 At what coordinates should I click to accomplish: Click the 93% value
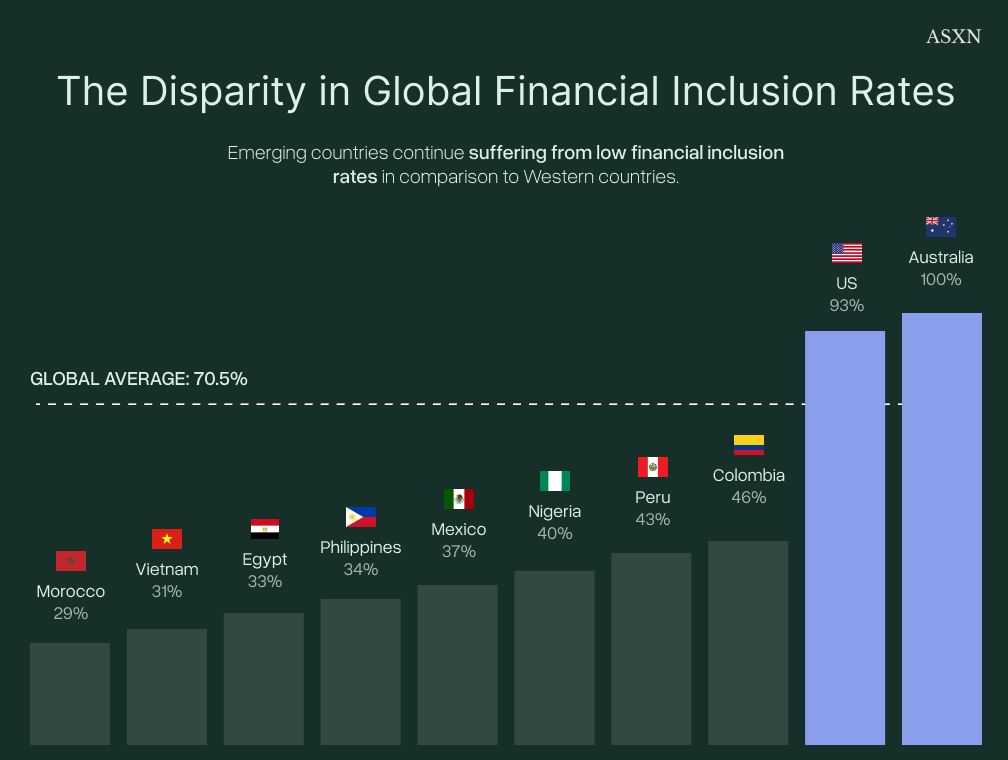tap(847, 305)
